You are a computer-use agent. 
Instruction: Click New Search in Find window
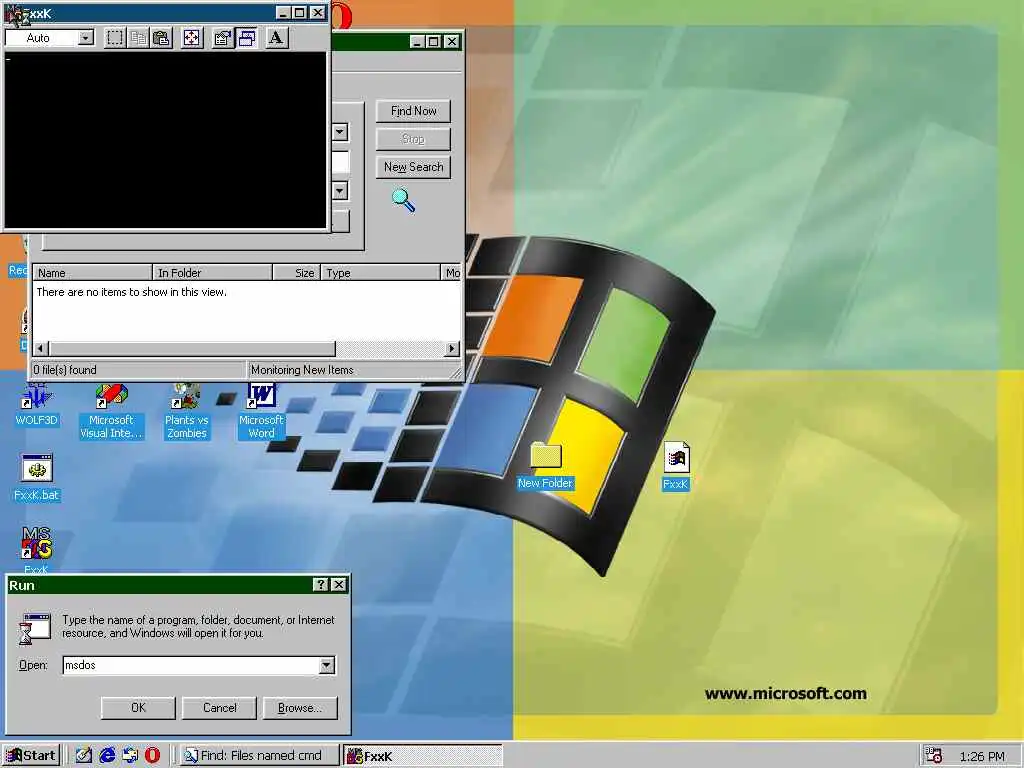point(413,167)
